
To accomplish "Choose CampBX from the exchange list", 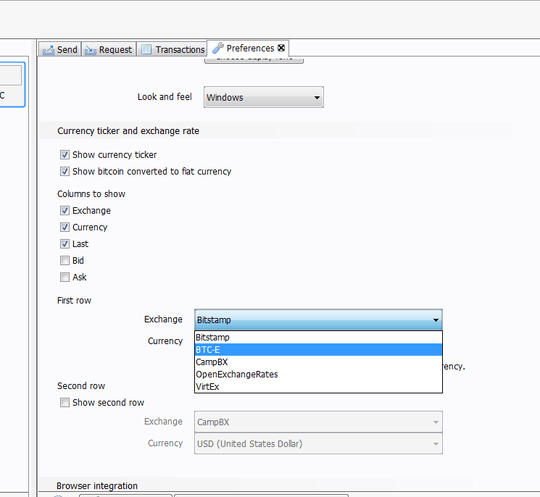I will pos(318,362).
